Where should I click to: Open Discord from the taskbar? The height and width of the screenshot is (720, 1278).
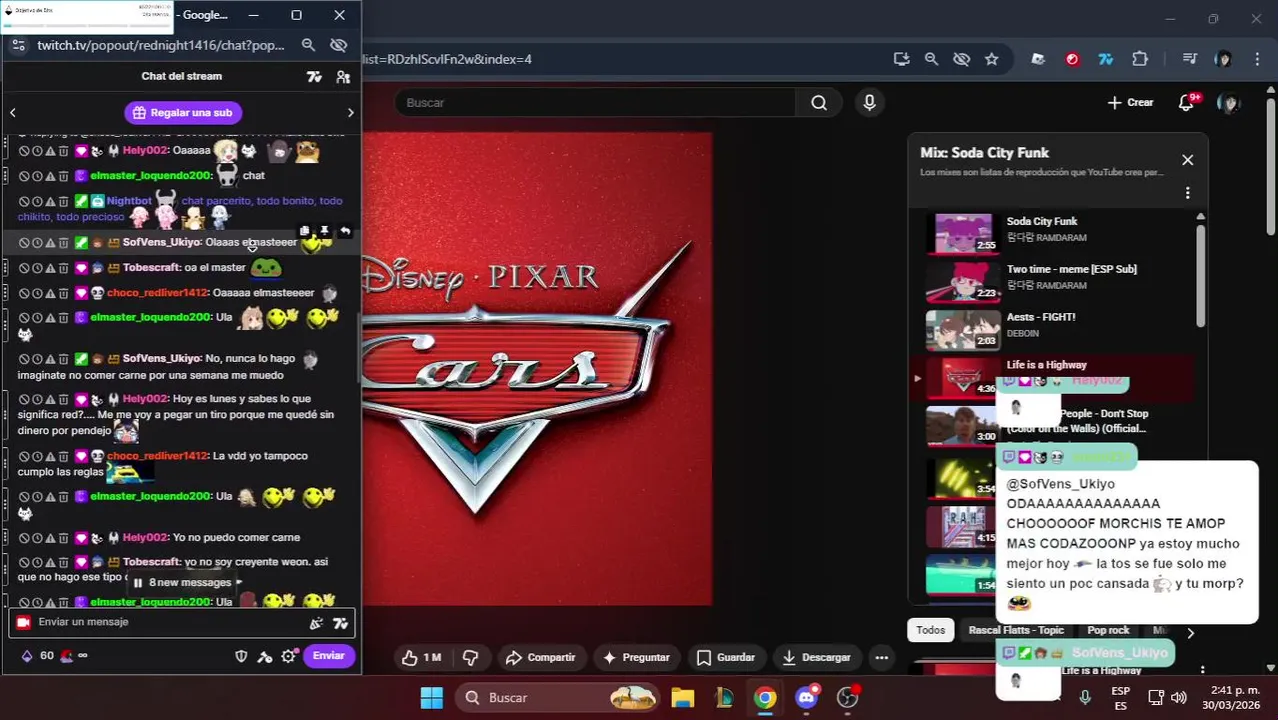coord(807,698)
